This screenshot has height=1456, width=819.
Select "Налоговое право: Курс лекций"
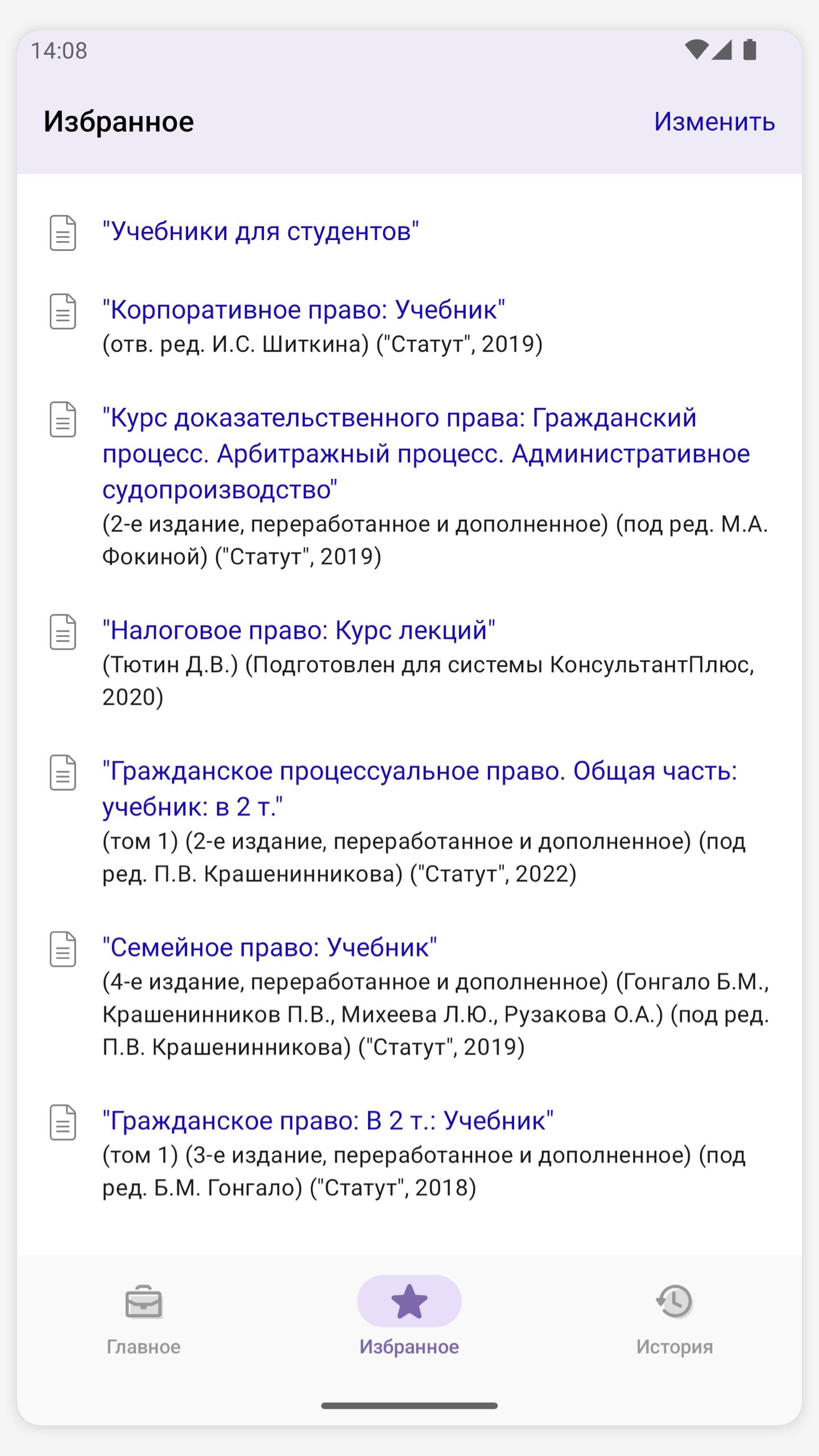pyautogui.click(x=299, y=630)
